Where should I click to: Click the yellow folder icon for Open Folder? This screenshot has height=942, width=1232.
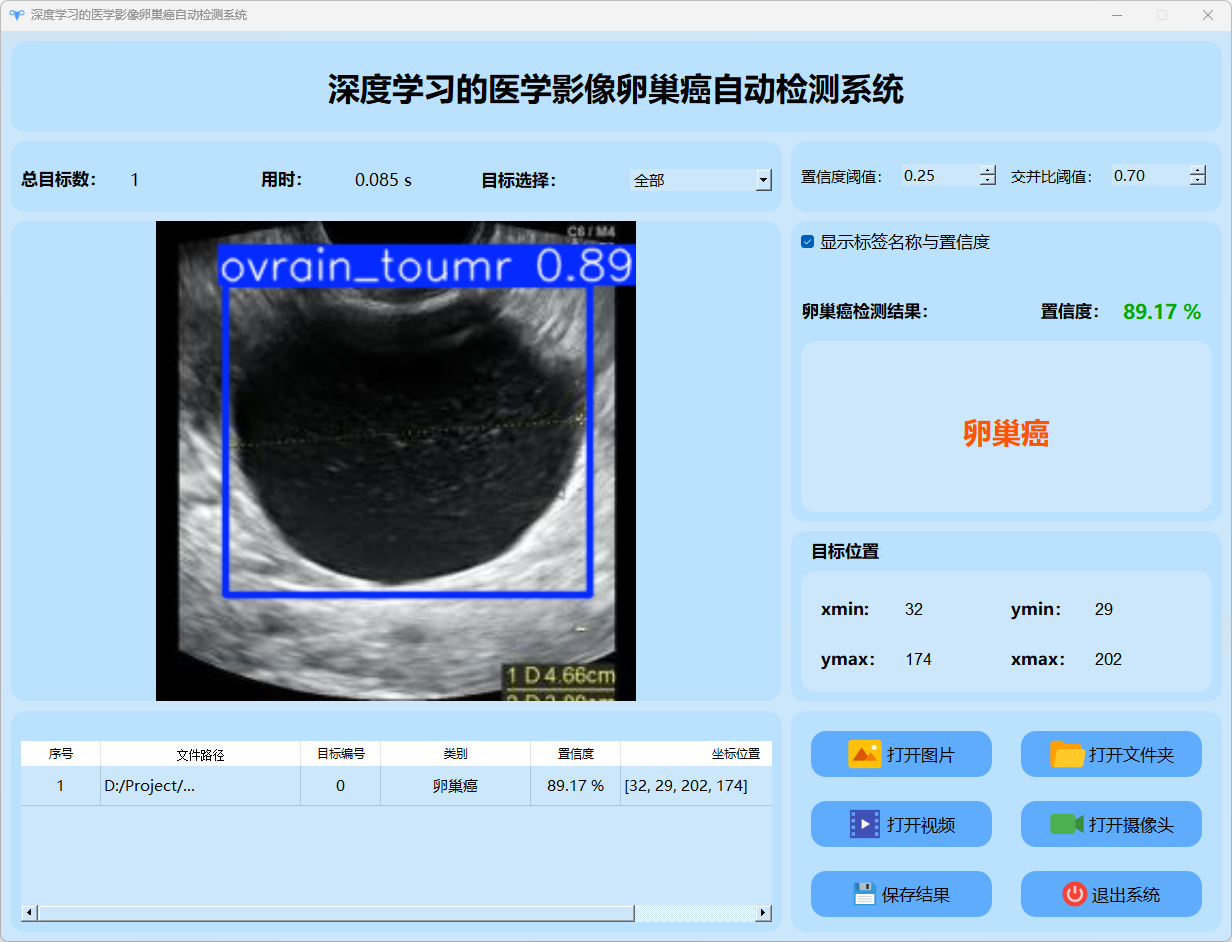[1067, 754]
